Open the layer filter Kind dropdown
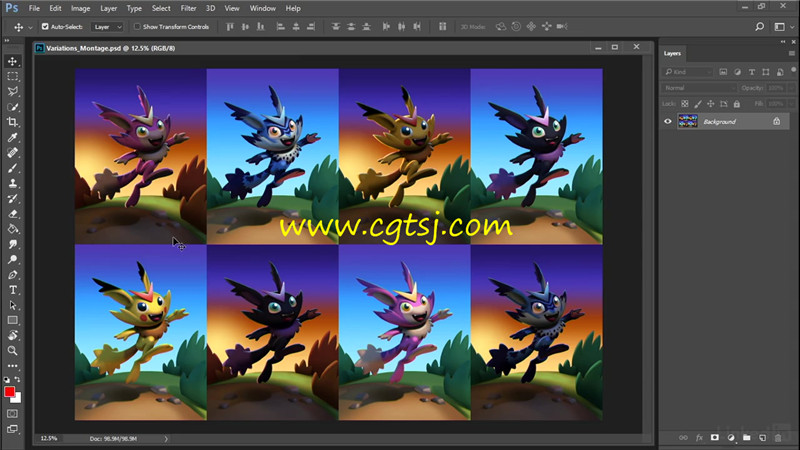The image size is (800, 450). coord(687,72)
